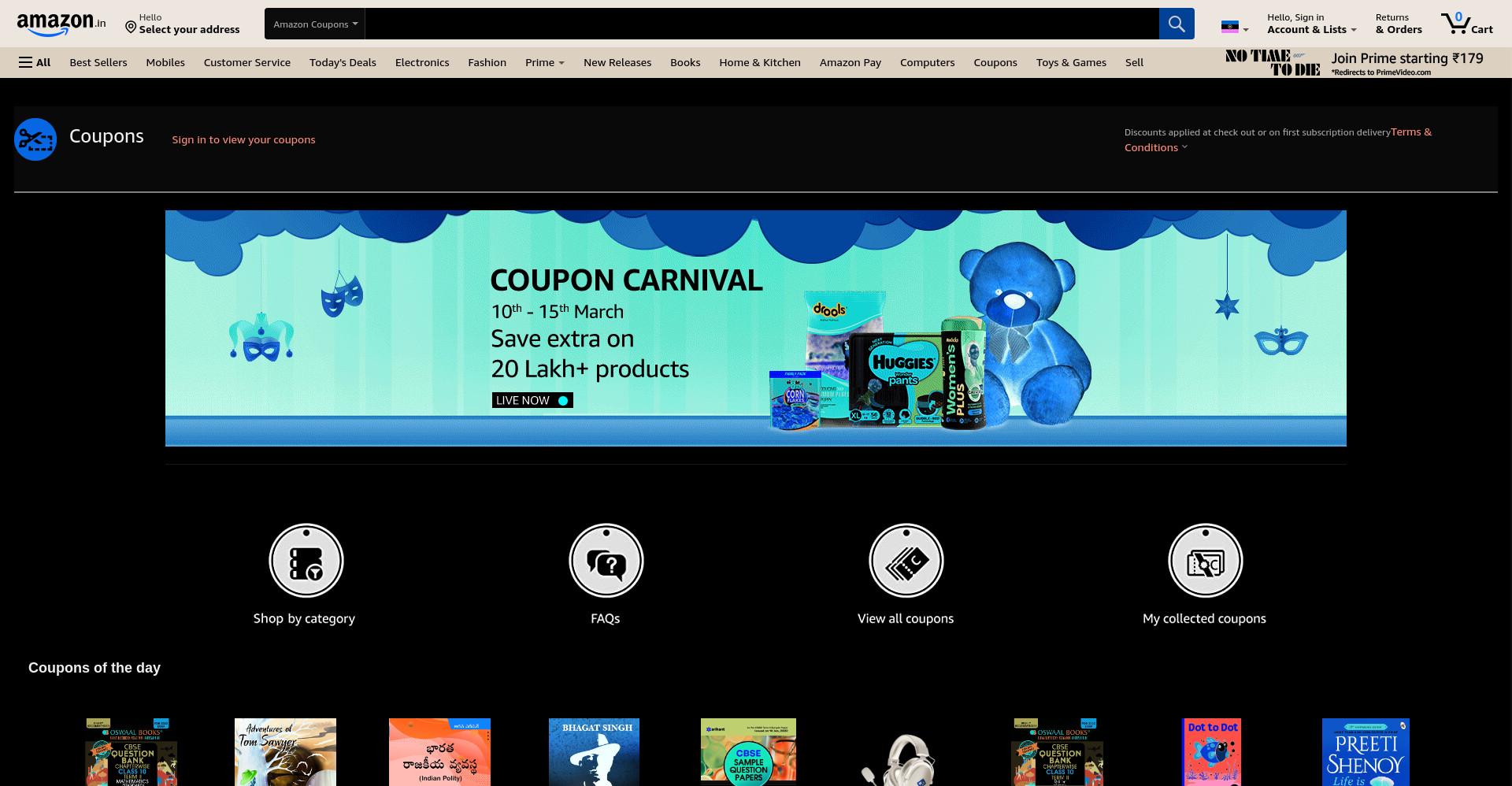Click Select your address
Image resolution: width=1512 pixels, height=786 pixels.
point(189,30)
